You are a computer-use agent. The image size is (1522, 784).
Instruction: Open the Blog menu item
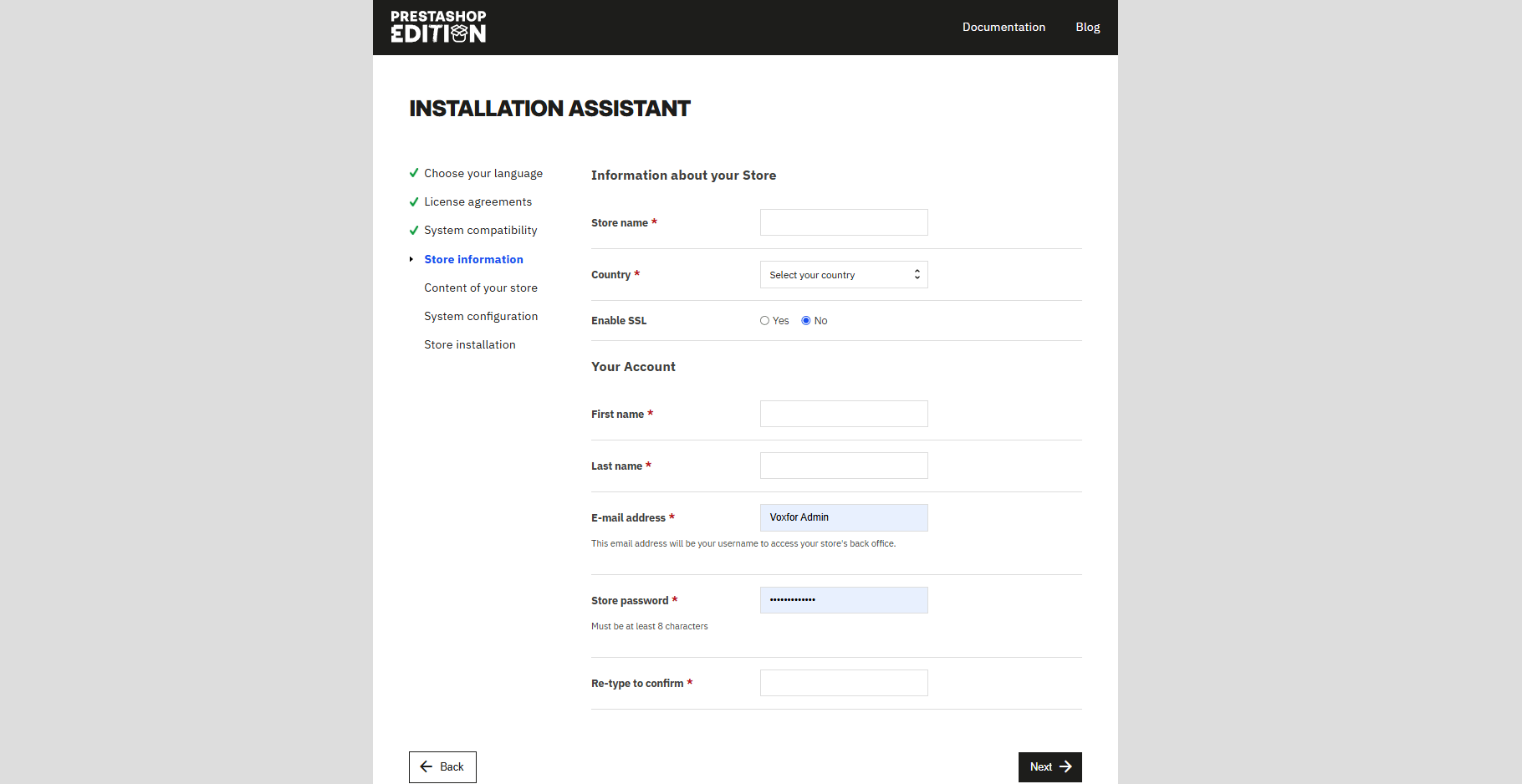click(1087, 27)
